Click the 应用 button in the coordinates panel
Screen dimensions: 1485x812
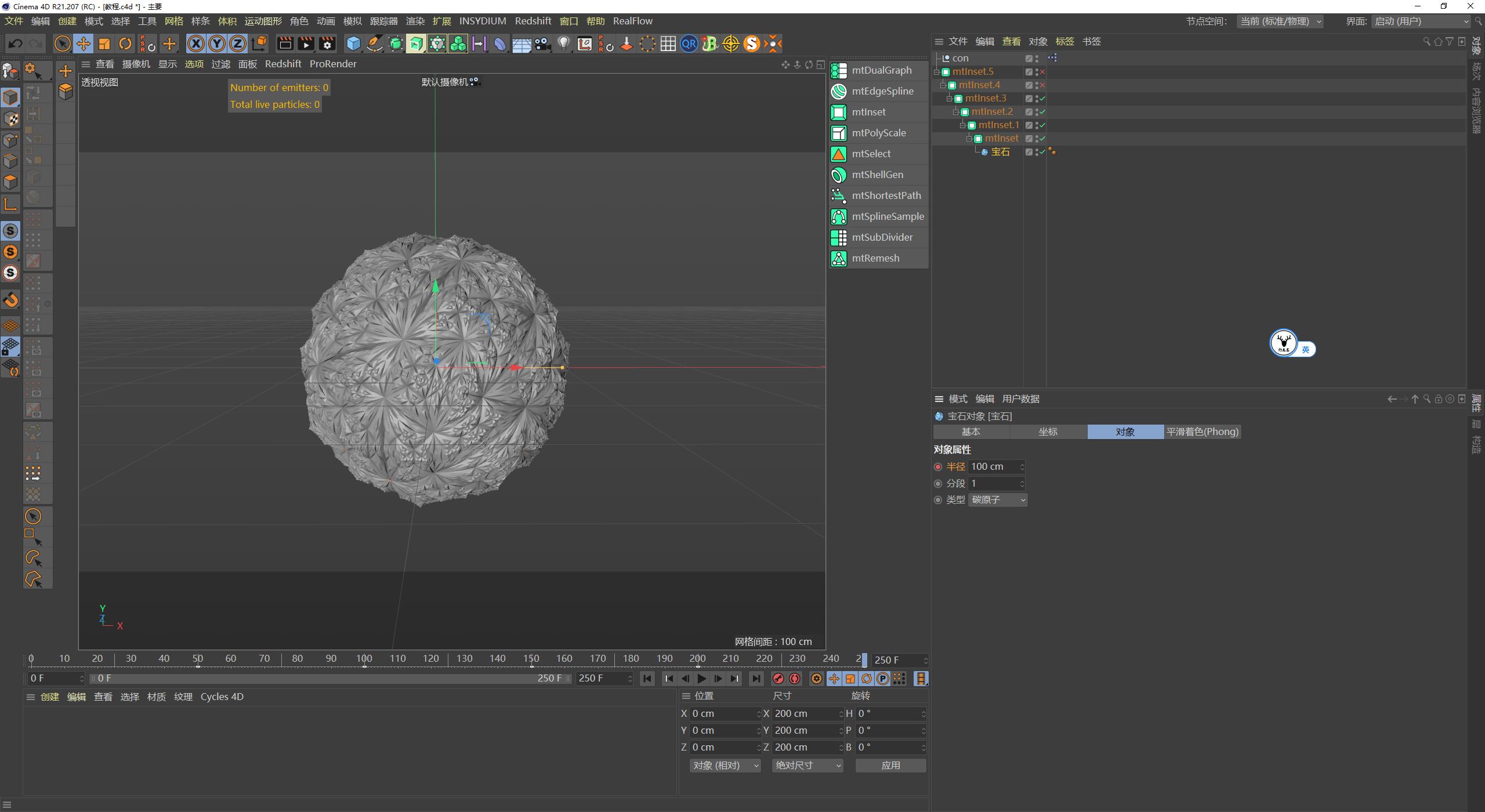pos(890,765)
